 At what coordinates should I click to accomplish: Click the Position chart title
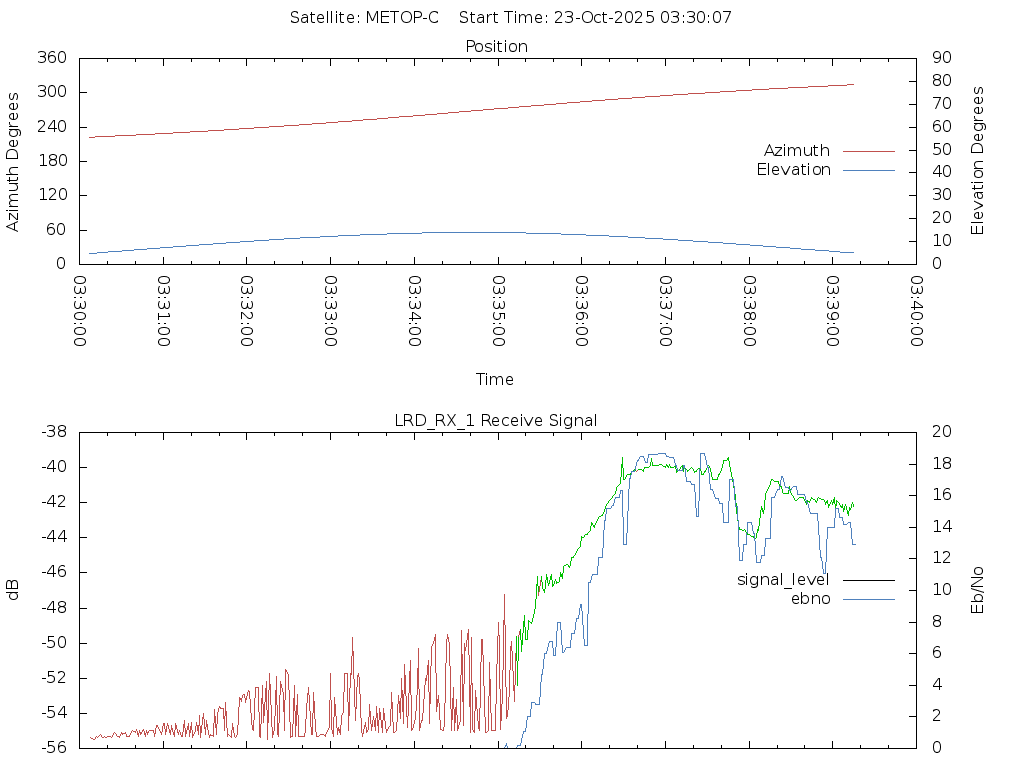(x=496, y=47)
